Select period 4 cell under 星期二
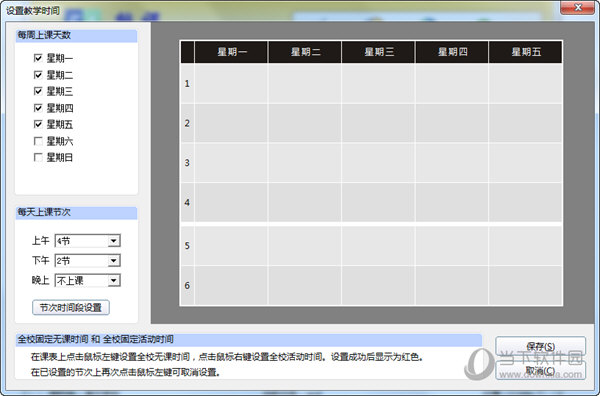Screen dimensions: 600x396 click(x=305, y=202)
